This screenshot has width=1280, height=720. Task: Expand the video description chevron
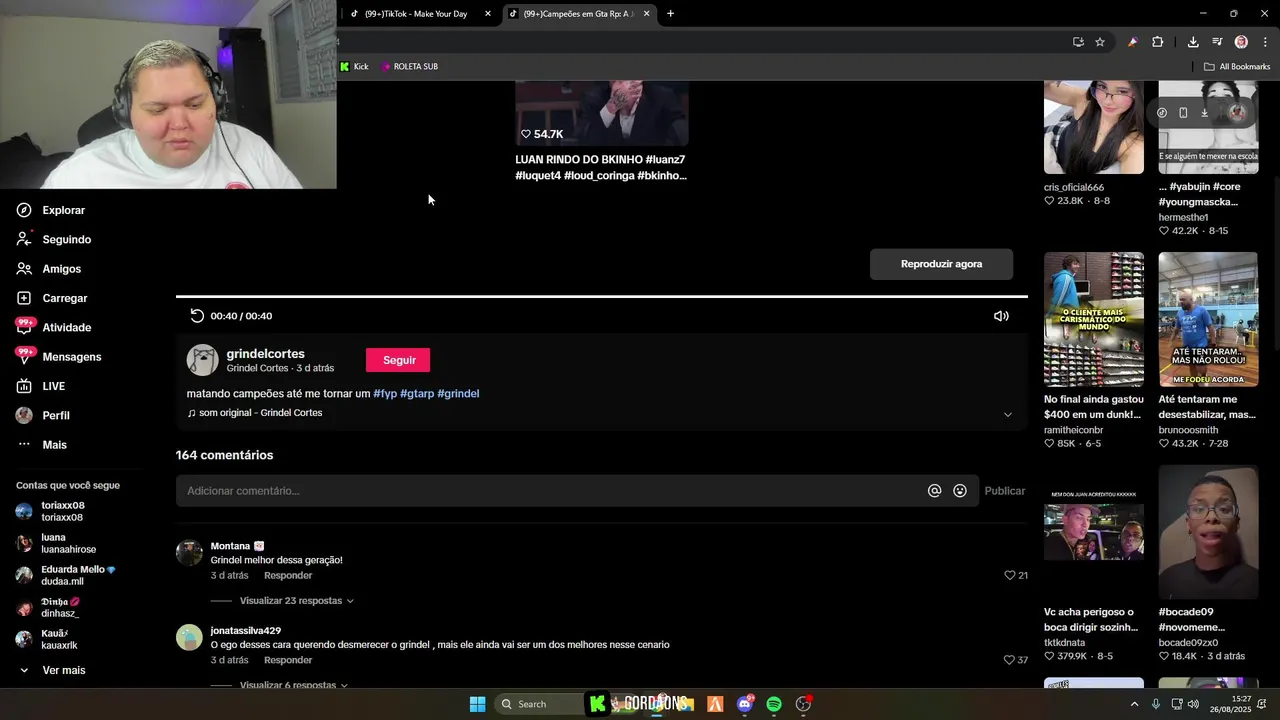point(1007,414)
